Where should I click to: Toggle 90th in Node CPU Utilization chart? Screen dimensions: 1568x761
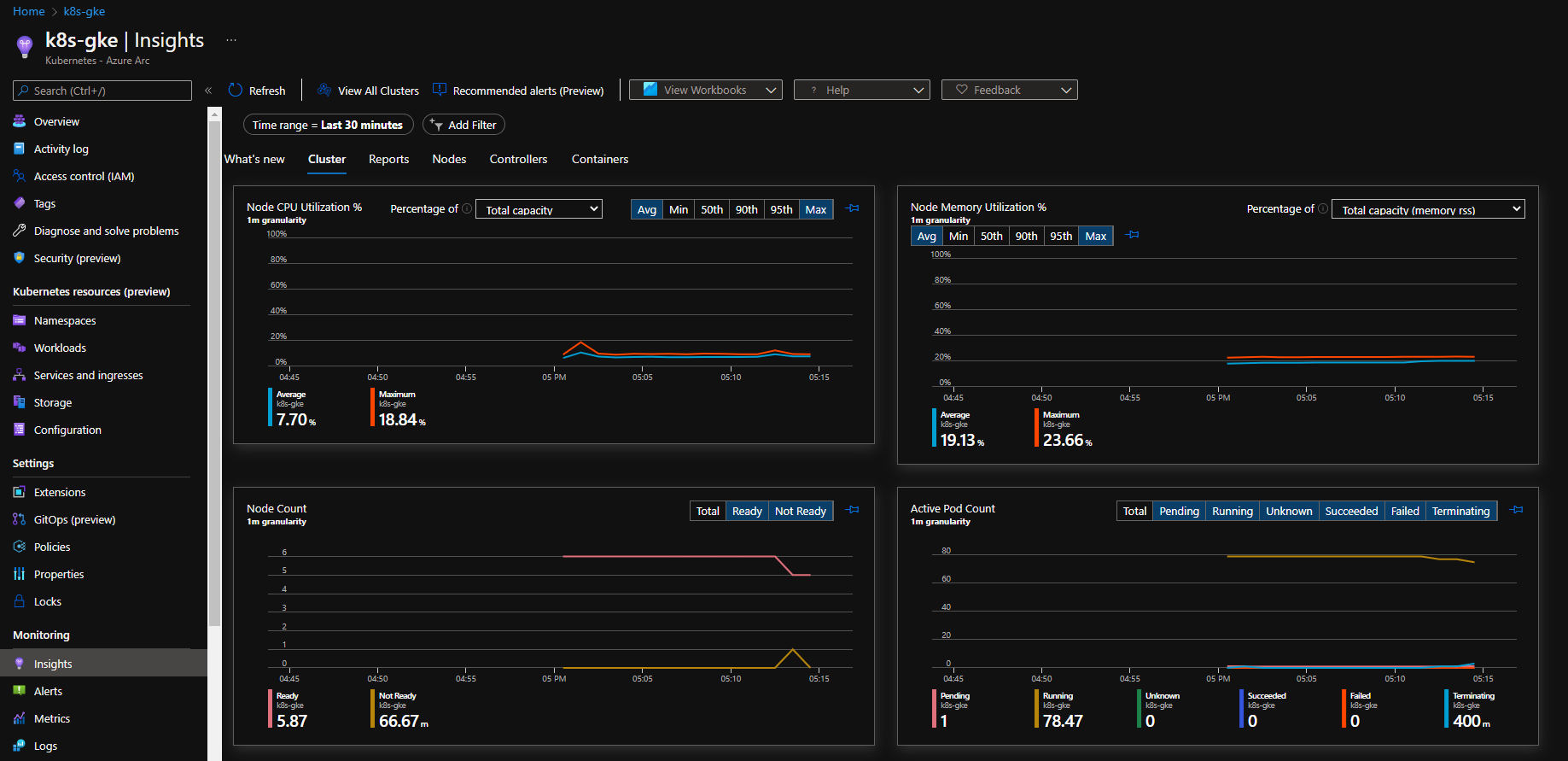click(x=747, y=209)
